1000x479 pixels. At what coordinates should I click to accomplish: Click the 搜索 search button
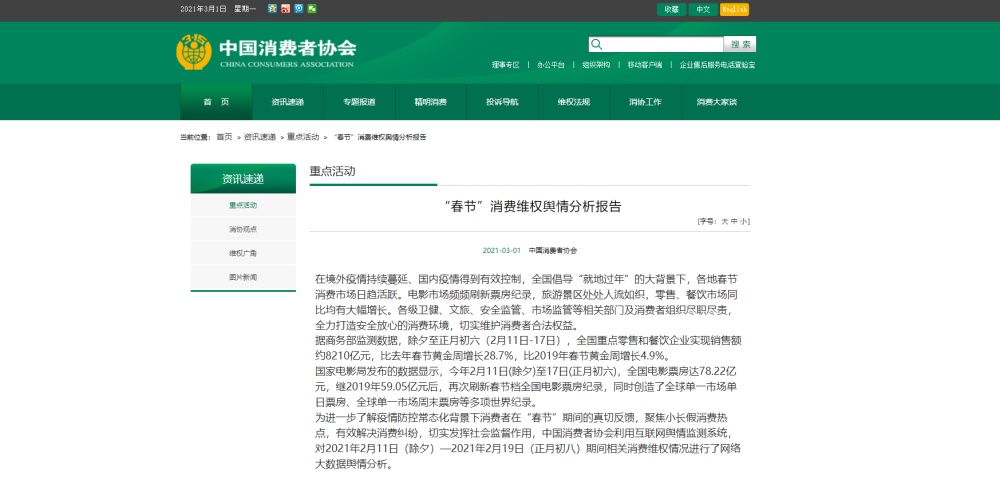tap(740, 44)
